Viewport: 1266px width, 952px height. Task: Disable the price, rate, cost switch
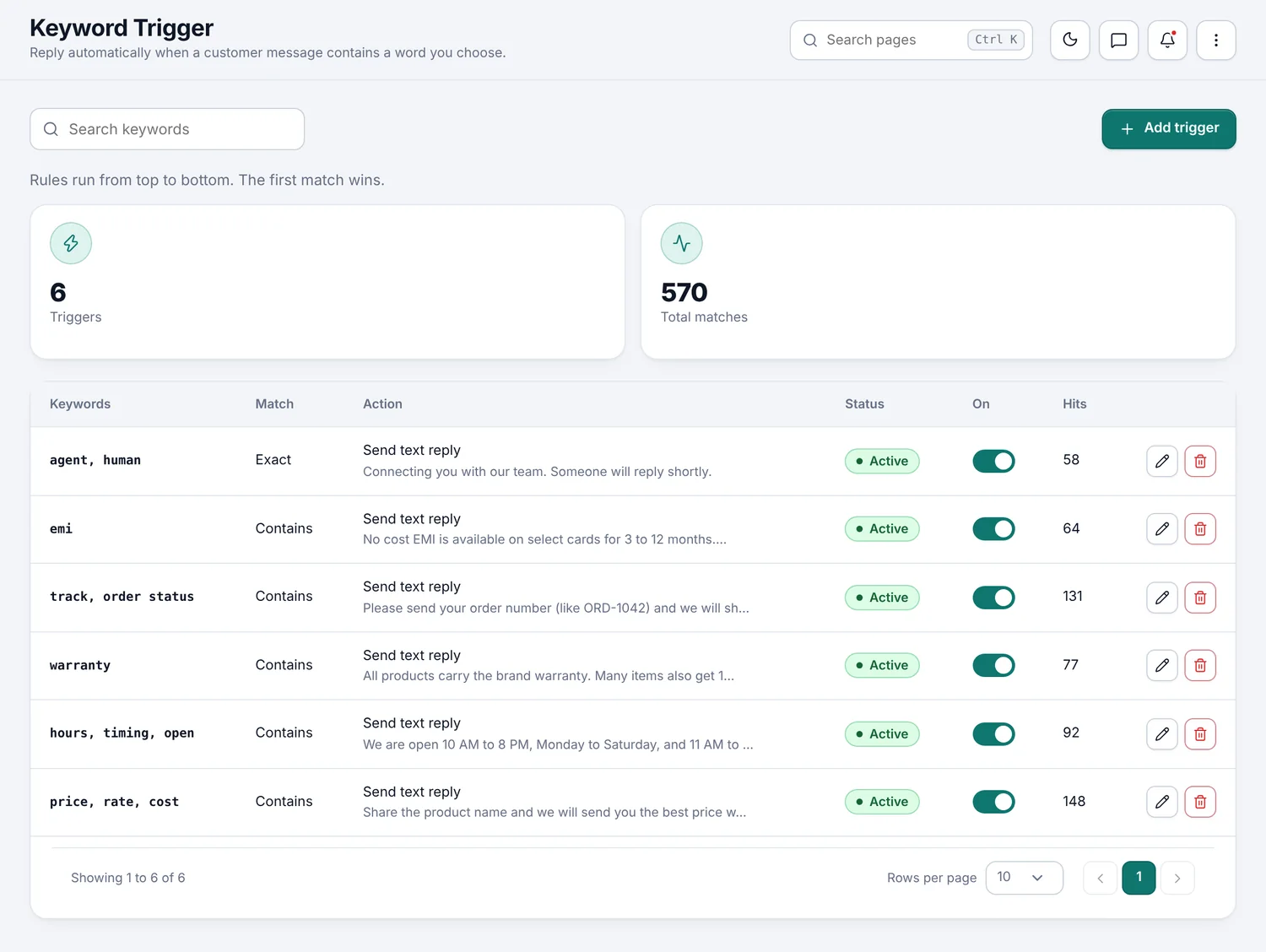pyautogui.click(x=993, y=802)
